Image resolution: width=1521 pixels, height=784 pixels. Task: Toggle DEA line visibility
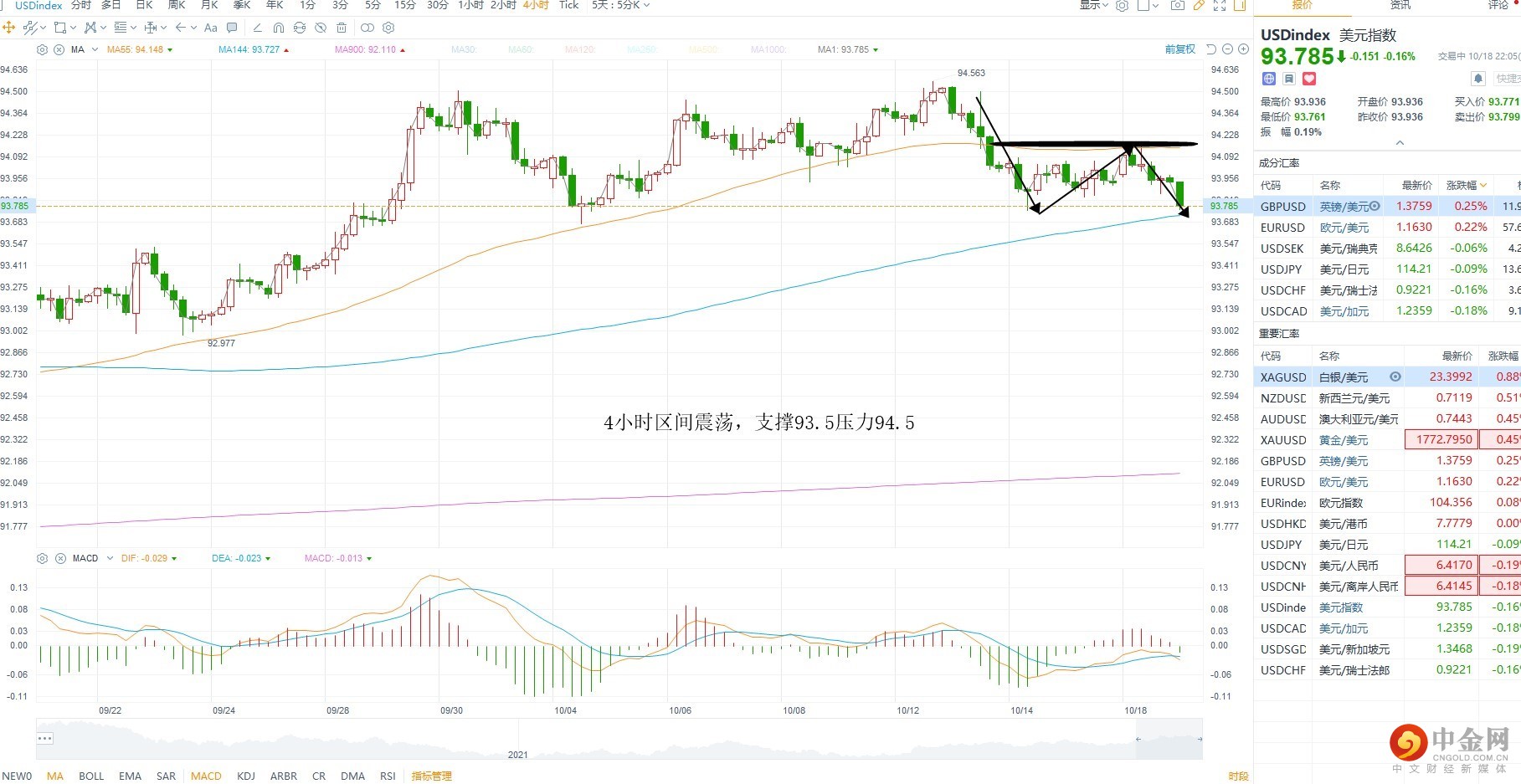(x=241, y=558)
